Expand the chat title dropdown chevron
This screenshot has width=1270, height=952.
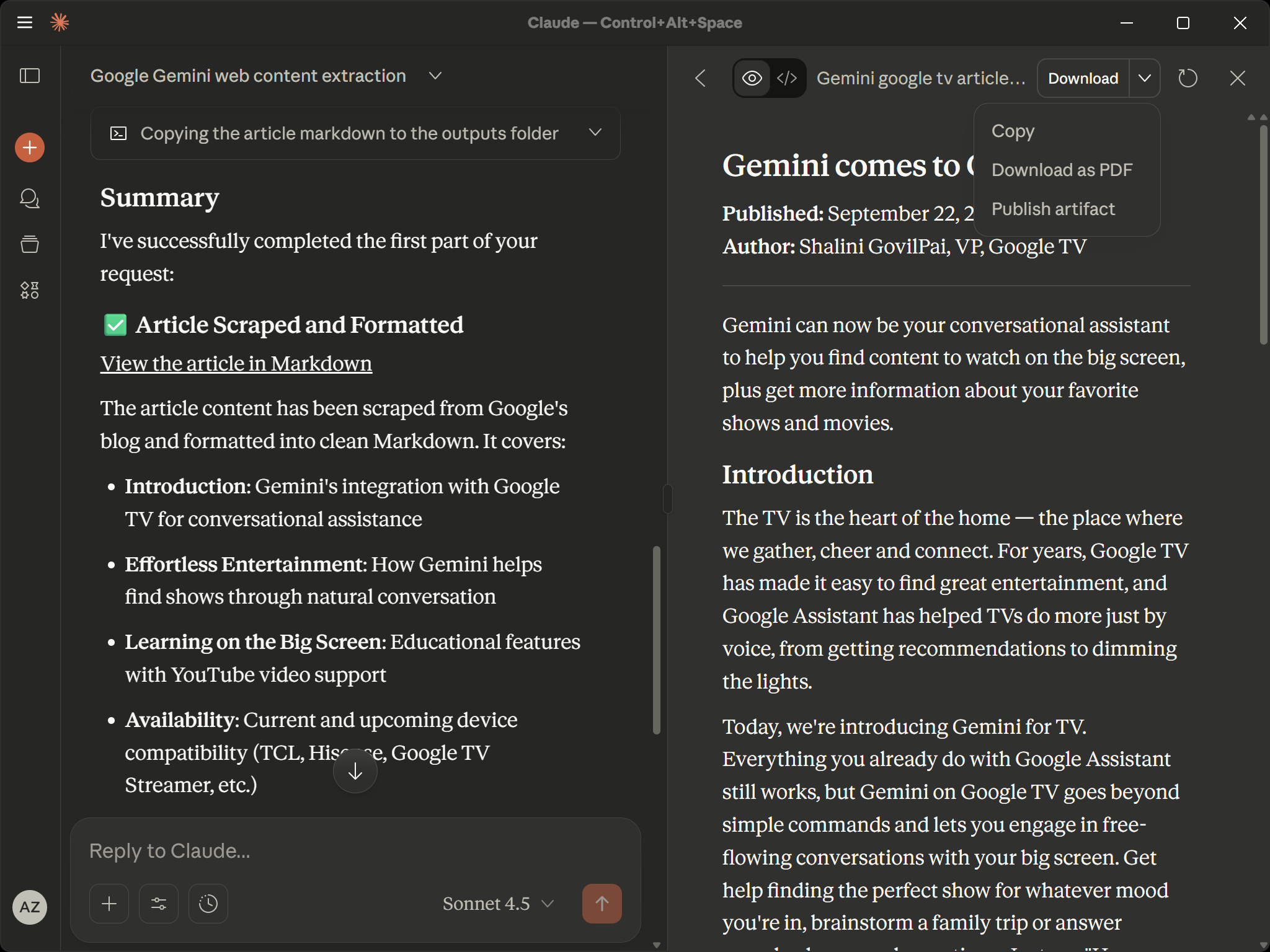(x=435, y=76)
